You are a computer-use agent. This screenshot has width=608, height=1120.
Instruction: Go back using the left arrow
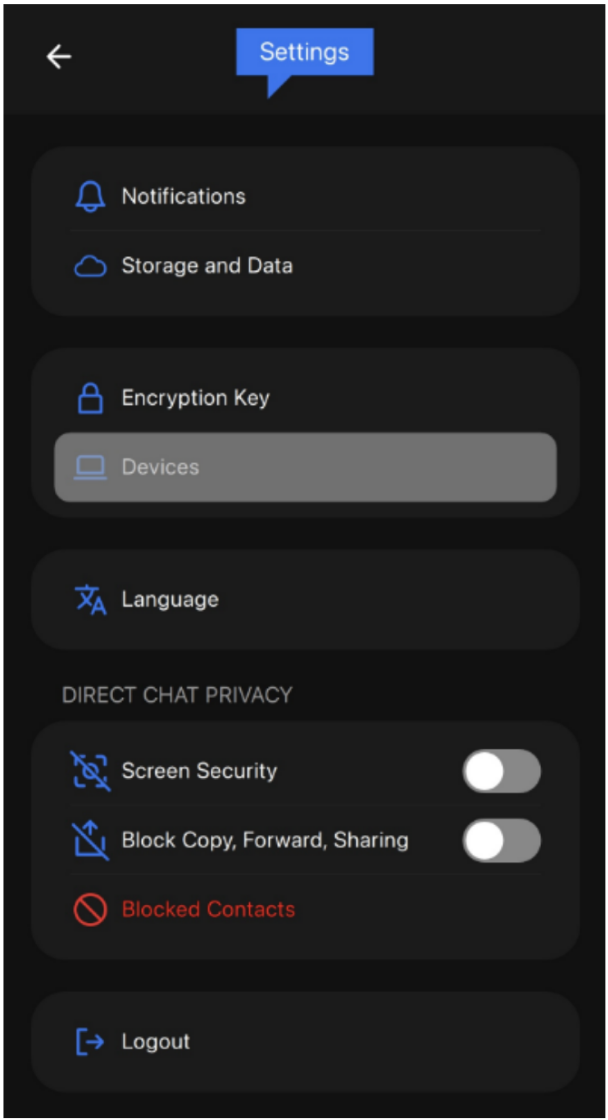pyautogui.click(x=59, y=56)
